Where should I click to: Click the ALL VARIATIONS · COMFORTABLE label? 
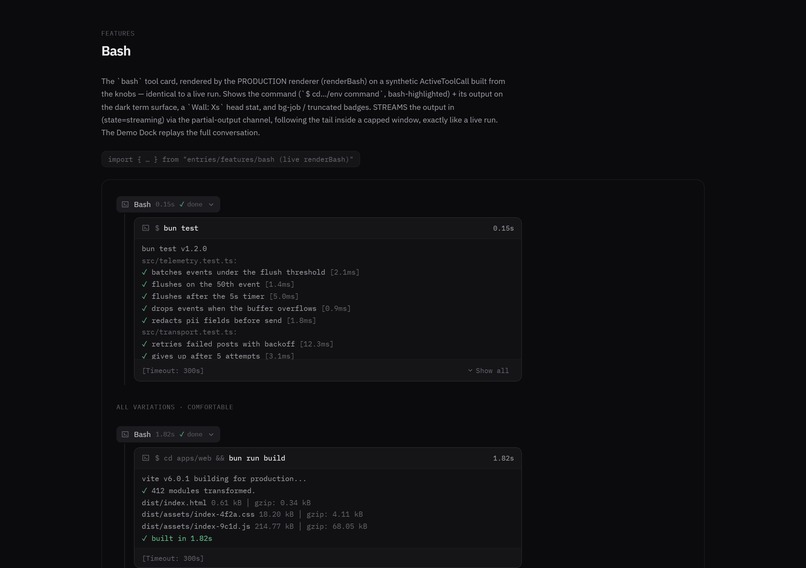pyautogui.click(x=174, y=407)
